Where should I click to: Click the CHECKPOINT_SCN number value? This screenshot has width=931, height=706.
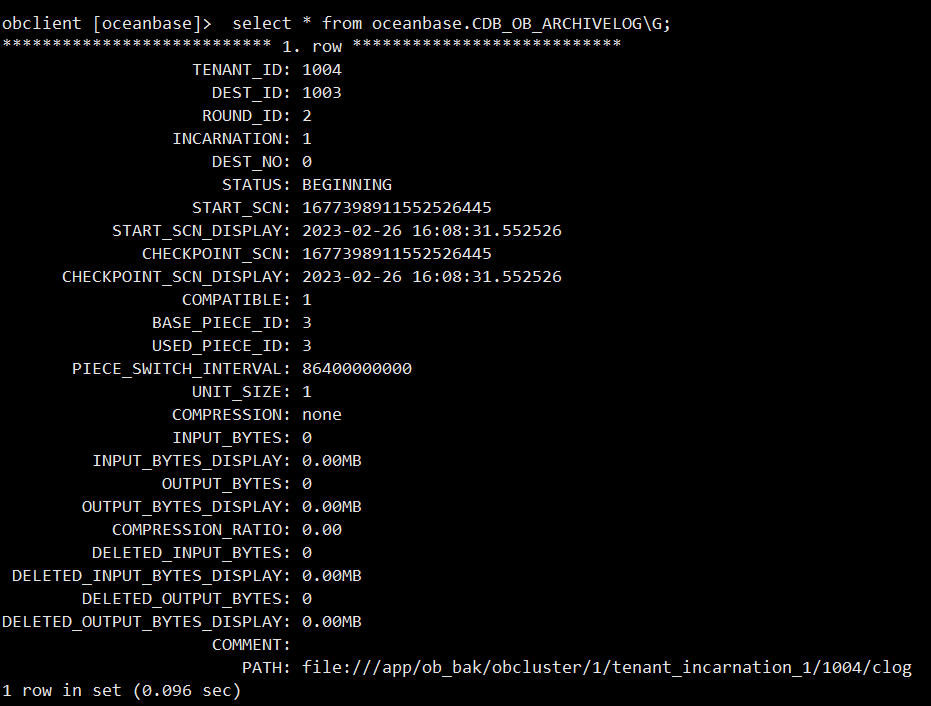pos(397,254)
